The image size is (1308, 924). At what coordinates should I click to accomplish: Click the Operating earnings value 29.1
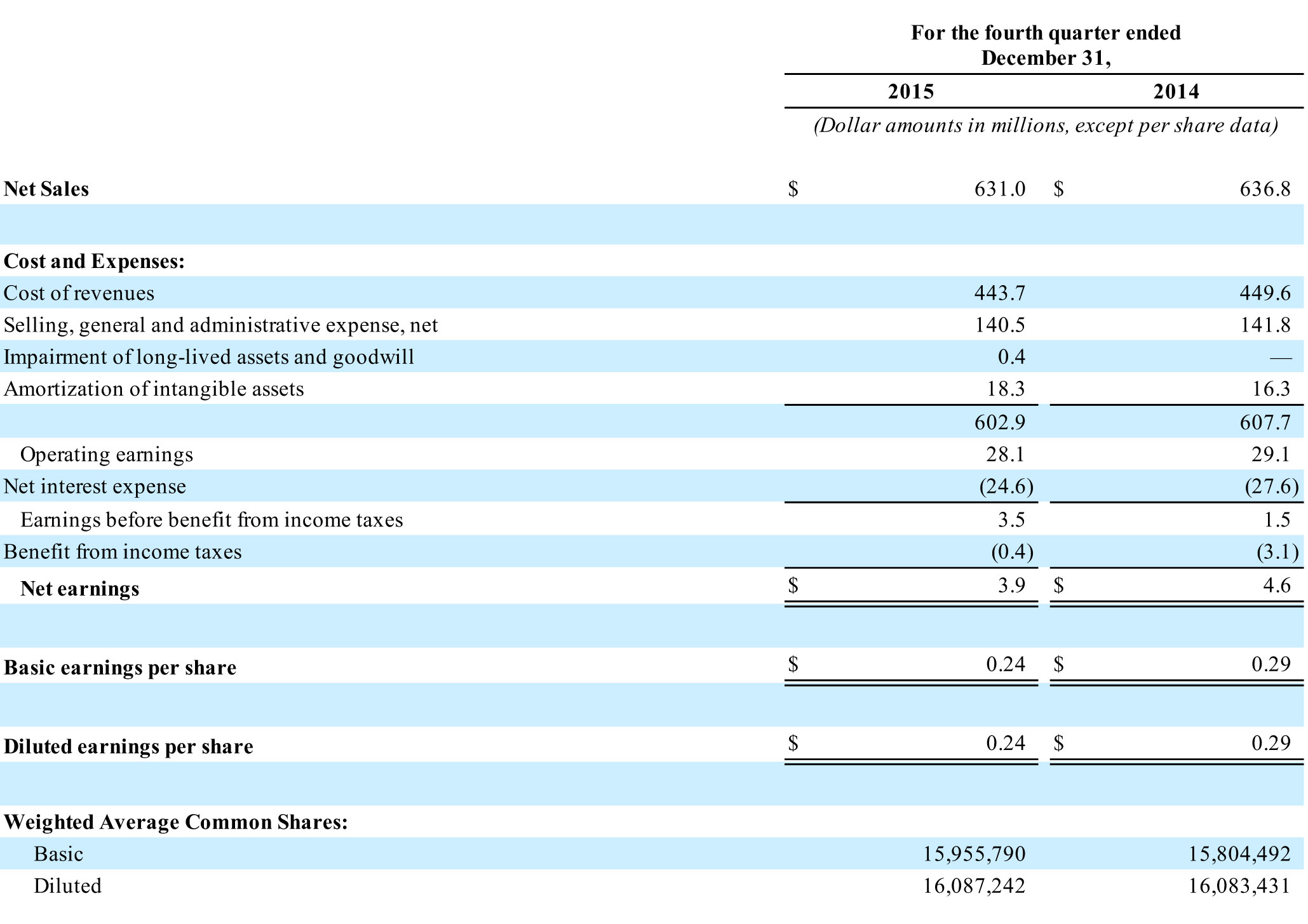click(x=1271, y=454)
